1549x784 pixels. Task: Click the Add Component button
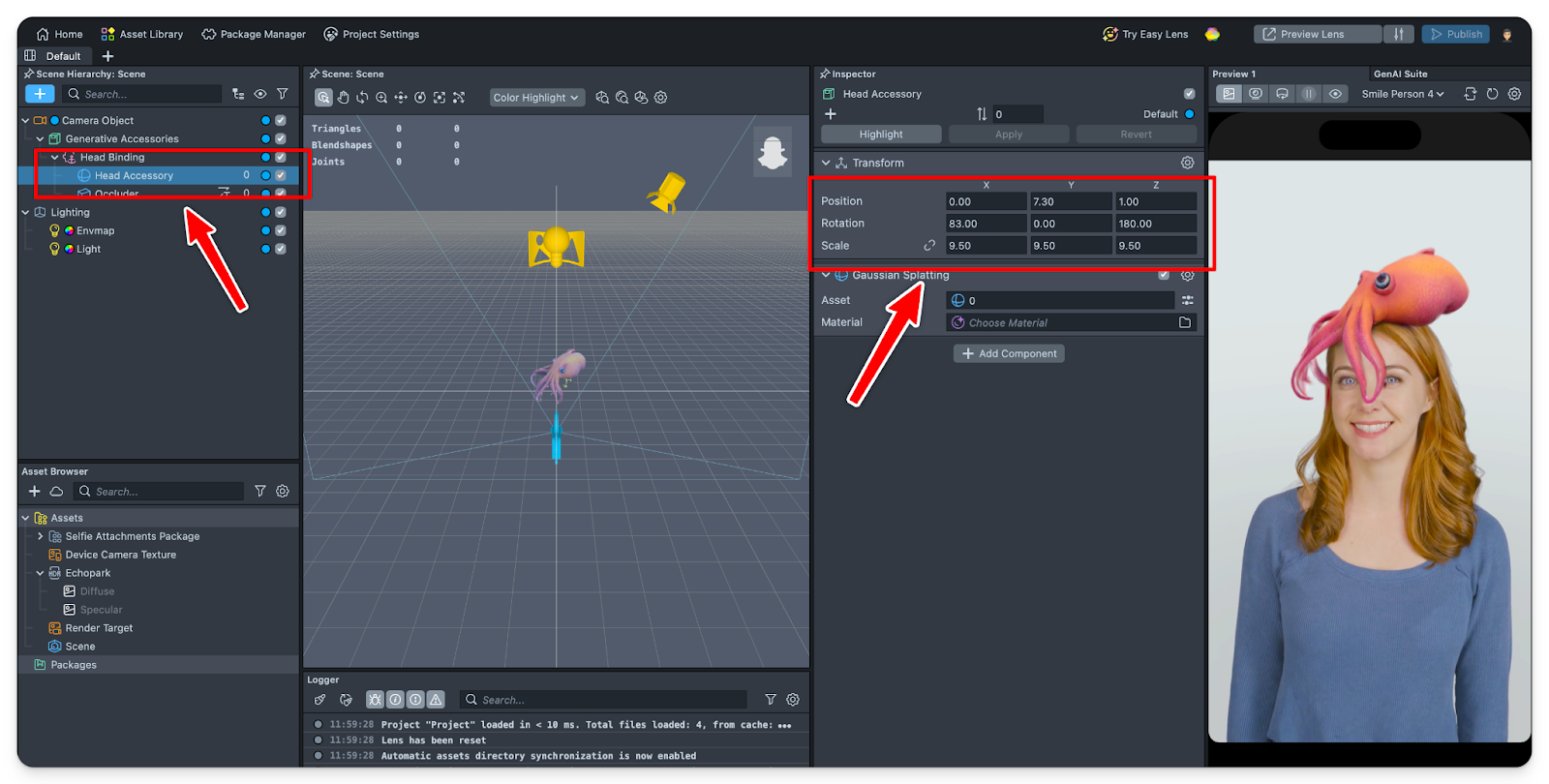(x=1009, y=354)
